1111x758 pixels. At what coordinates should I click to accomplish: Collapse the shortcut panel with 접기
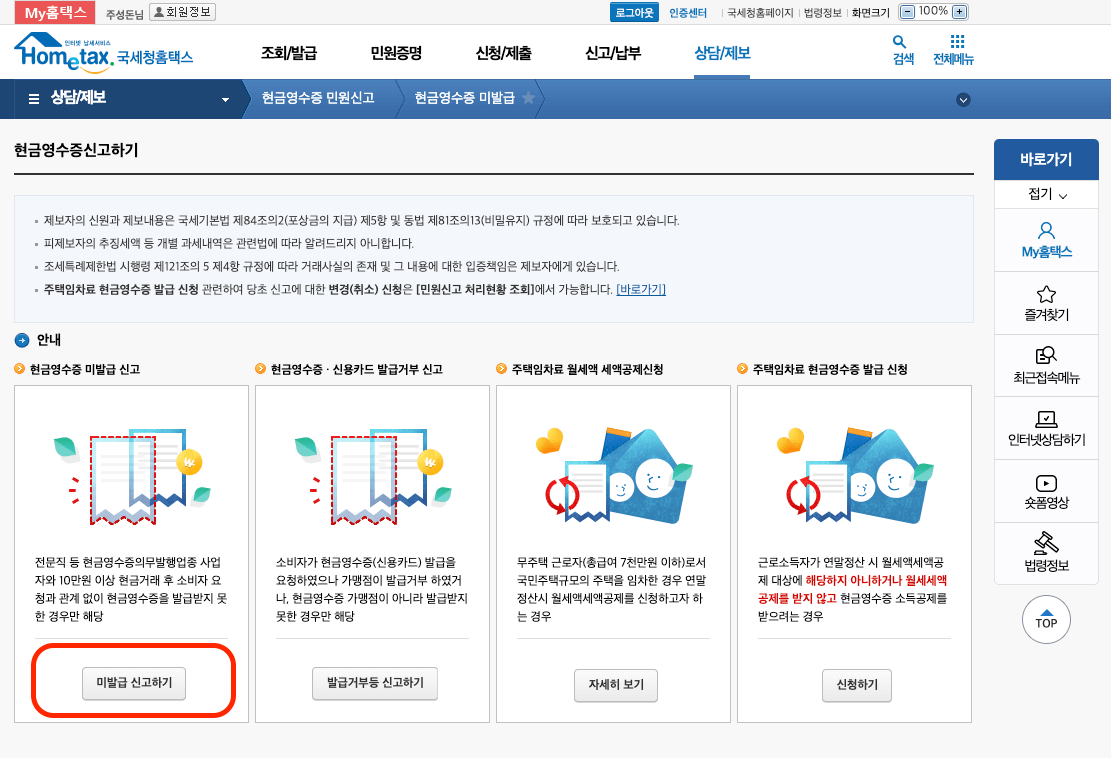click(1045, 195)
